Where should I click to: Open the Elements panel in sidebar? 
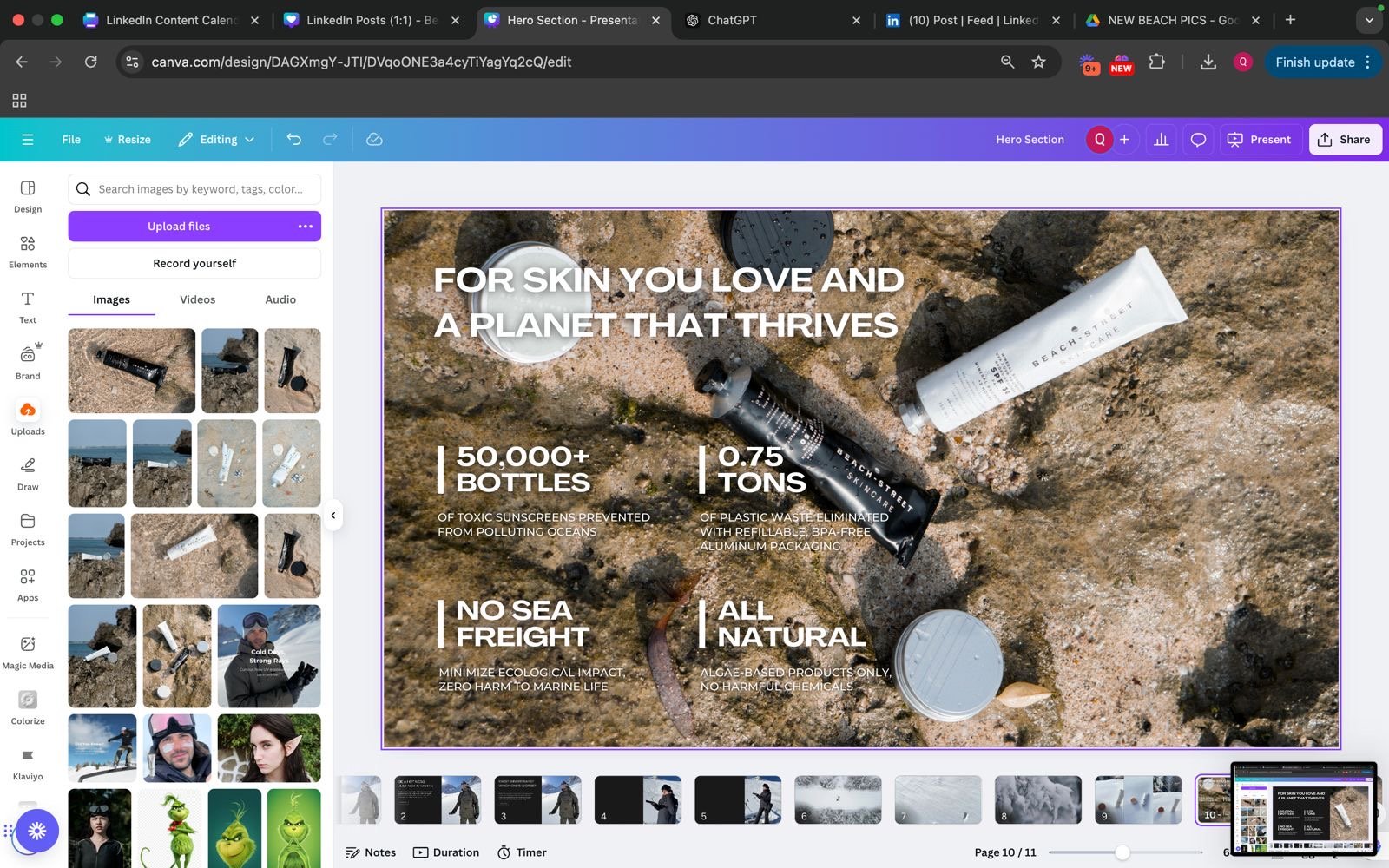click(28, 252)
